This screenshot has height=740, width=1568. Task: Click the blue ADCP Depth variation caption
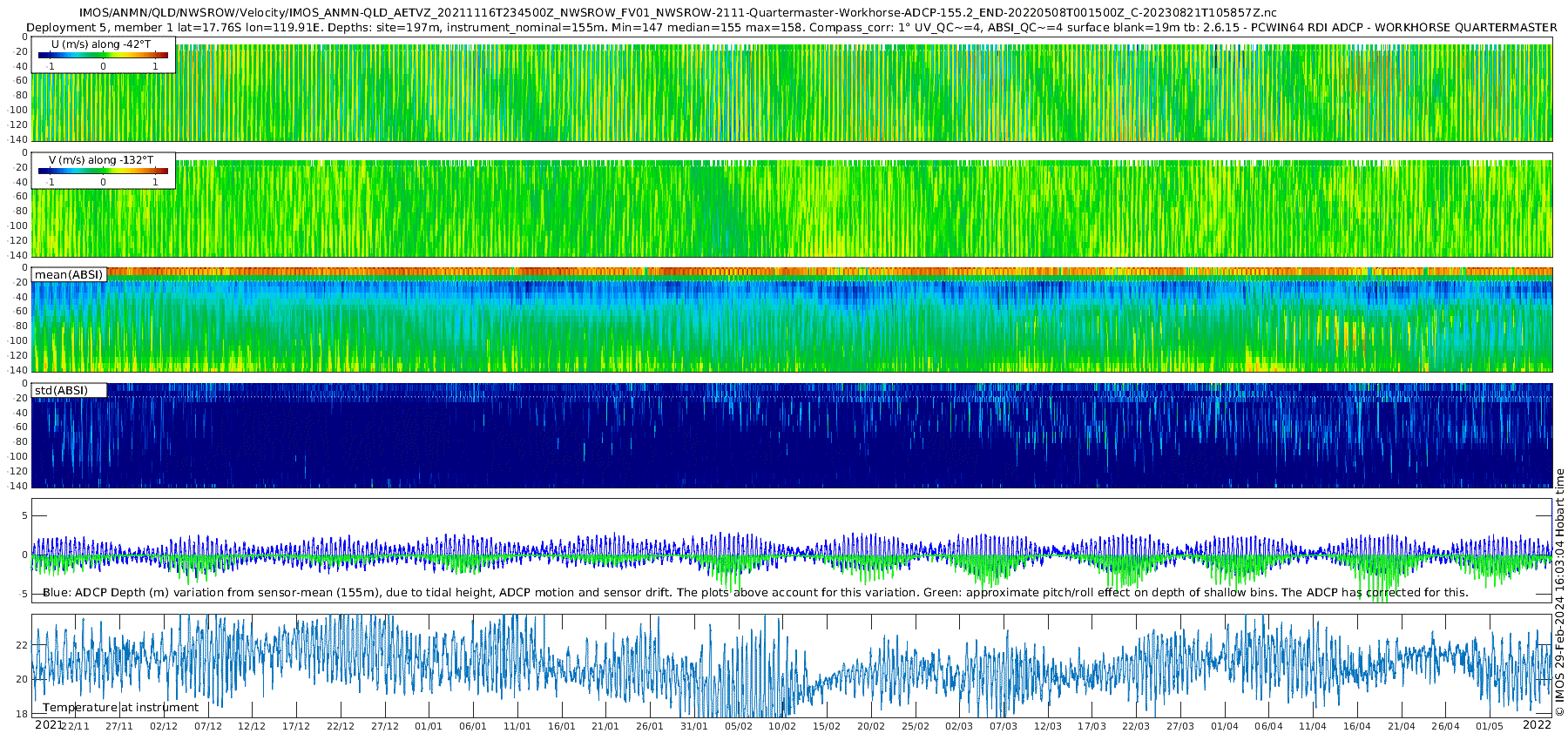(754, 592)
